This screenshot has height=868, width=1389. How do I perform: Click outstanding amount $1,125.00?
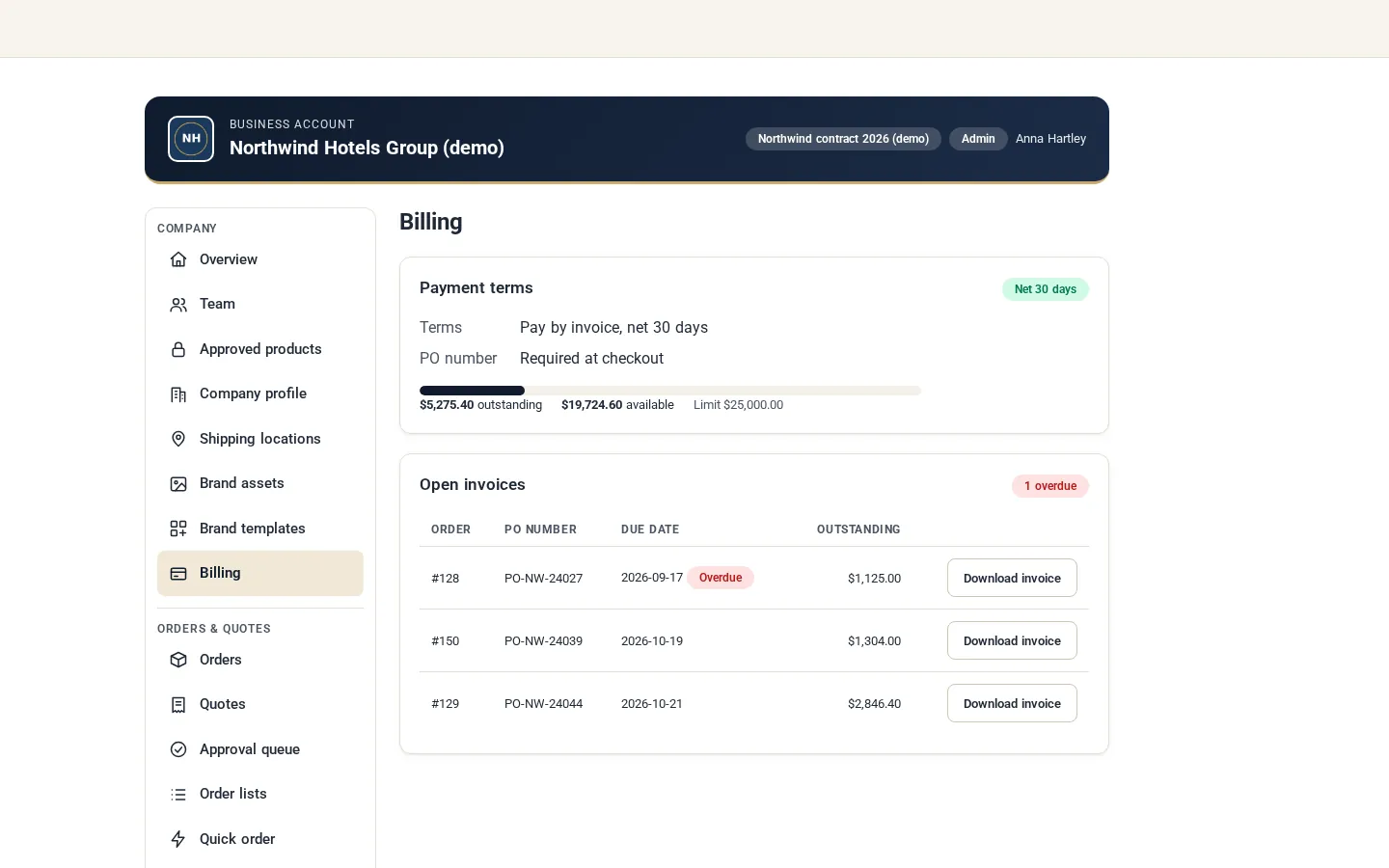874,579
